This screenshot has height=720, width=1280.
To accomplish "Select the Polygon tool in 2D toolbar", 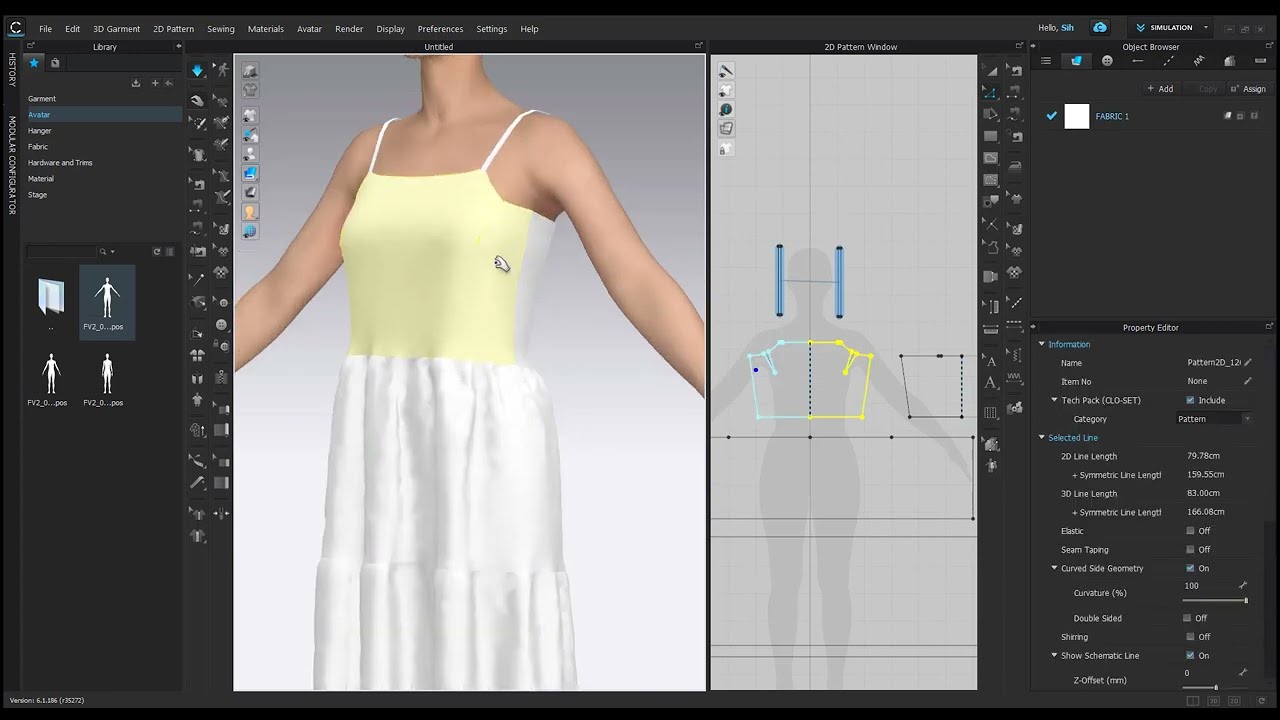I will point(991,114).
